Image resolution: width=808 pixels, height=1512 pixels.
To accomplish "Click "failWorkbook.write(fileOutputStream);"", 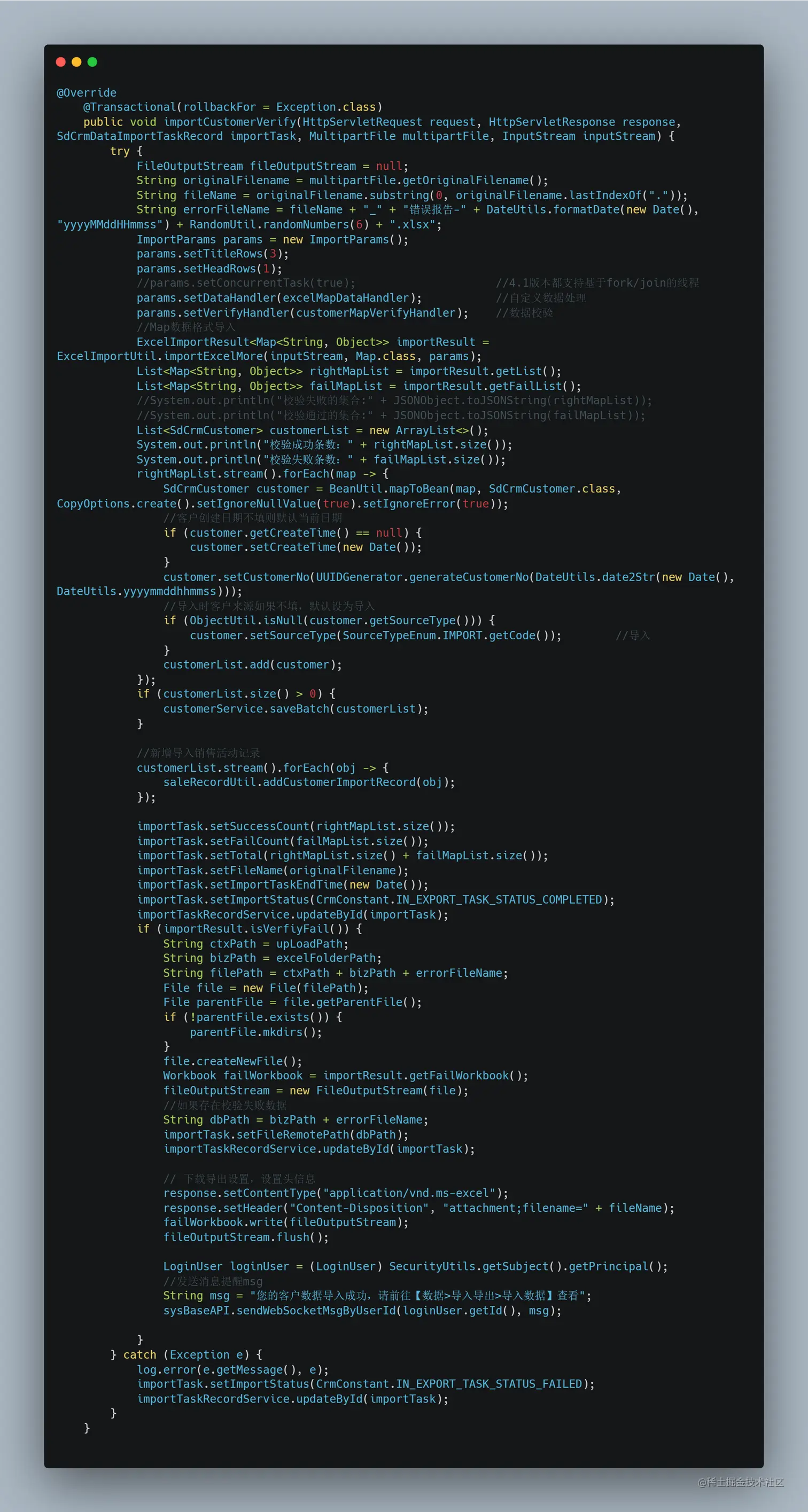I will [286, 1223].
